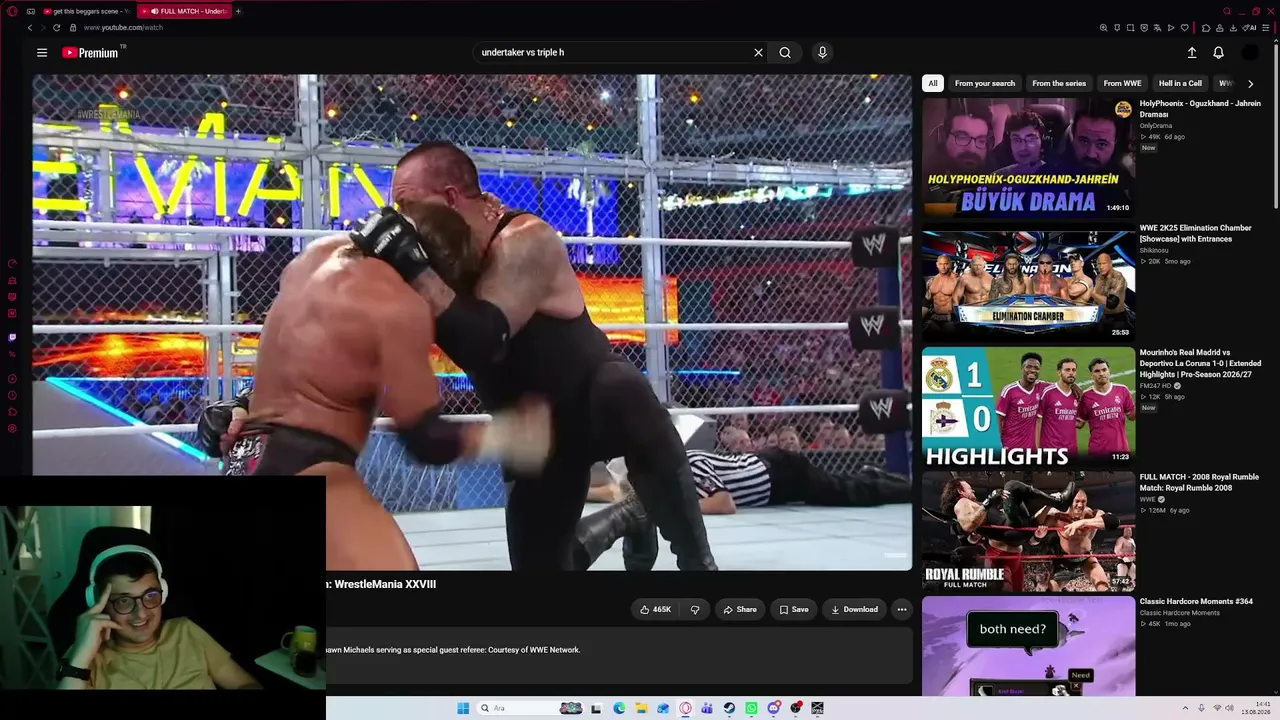Image resolution: width=1280 pixels, height=720 pixels.
Task: Open YouTube notifications bell
Action: point(1218,53)
